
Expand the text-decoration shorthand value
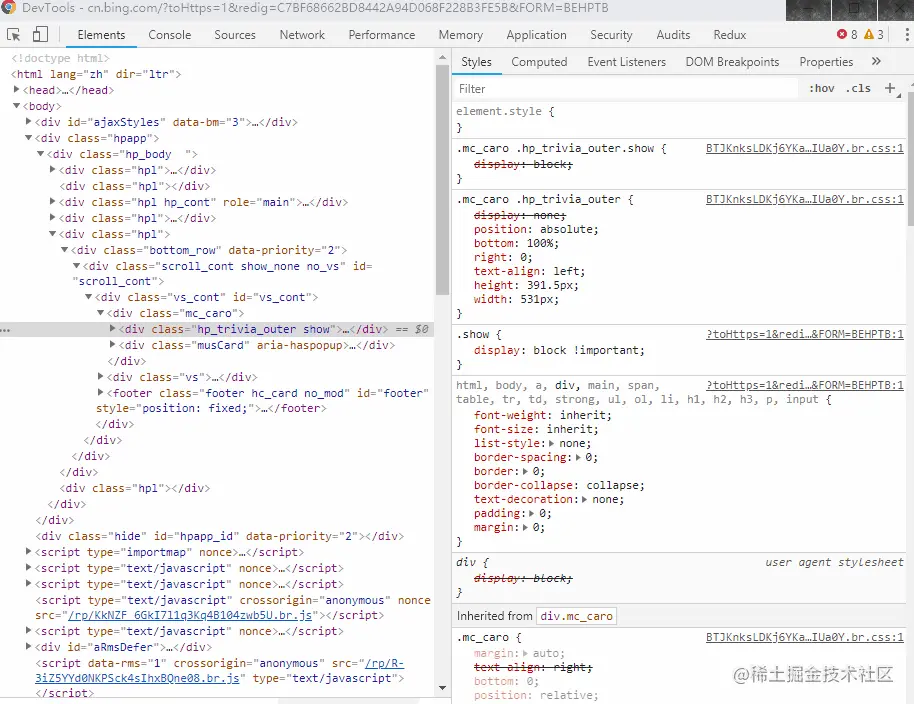584,499
